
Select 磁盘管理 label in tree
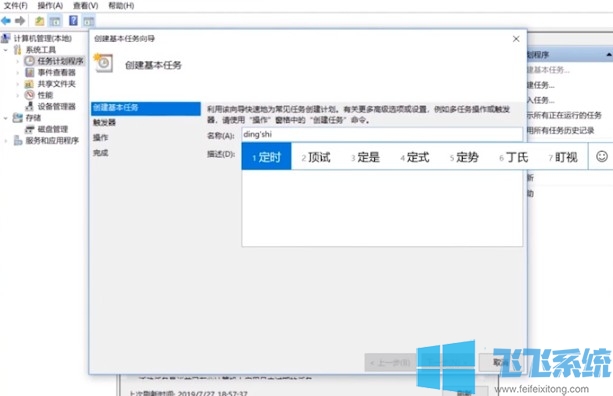click(53, 129)
